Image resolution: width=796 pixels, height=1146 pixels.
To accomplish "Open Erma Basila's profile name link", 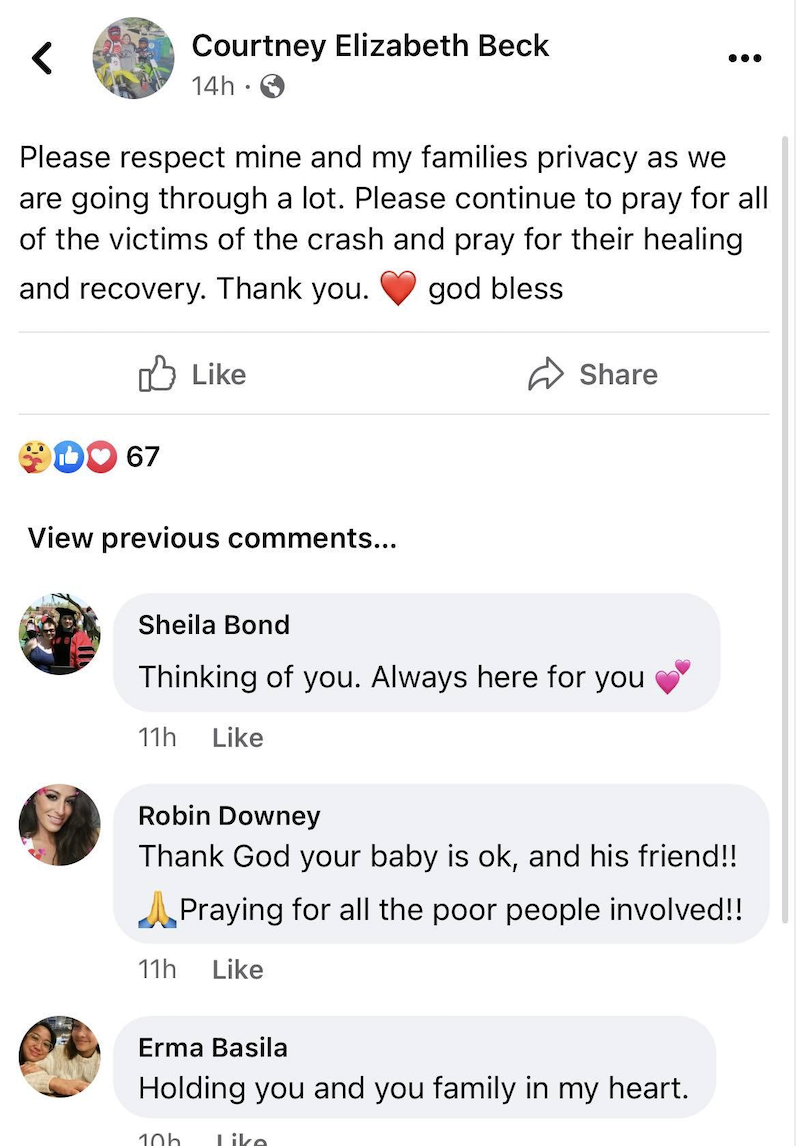I will (x=212, y=1048).
